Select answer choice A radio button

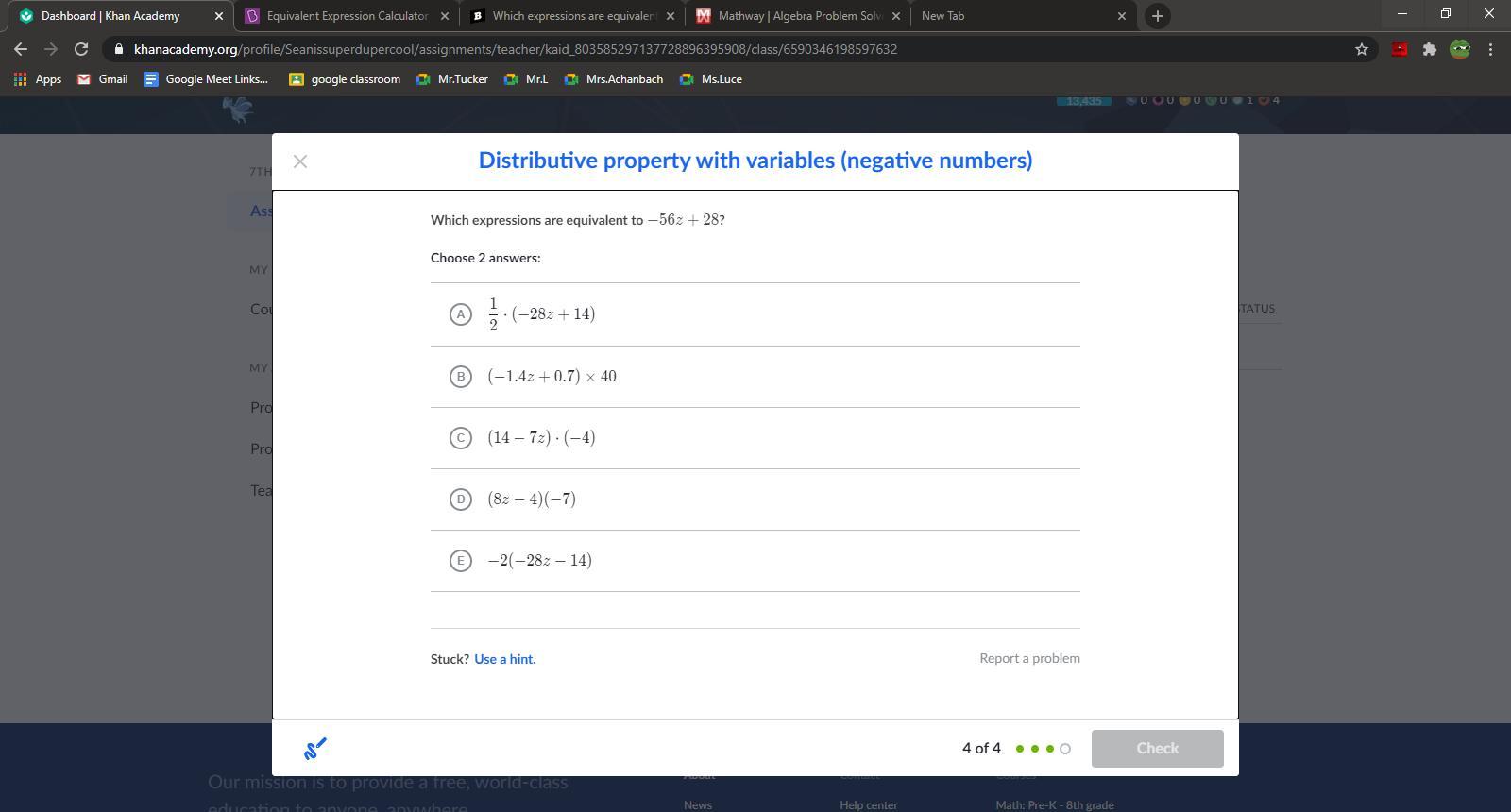coord(460,314)
